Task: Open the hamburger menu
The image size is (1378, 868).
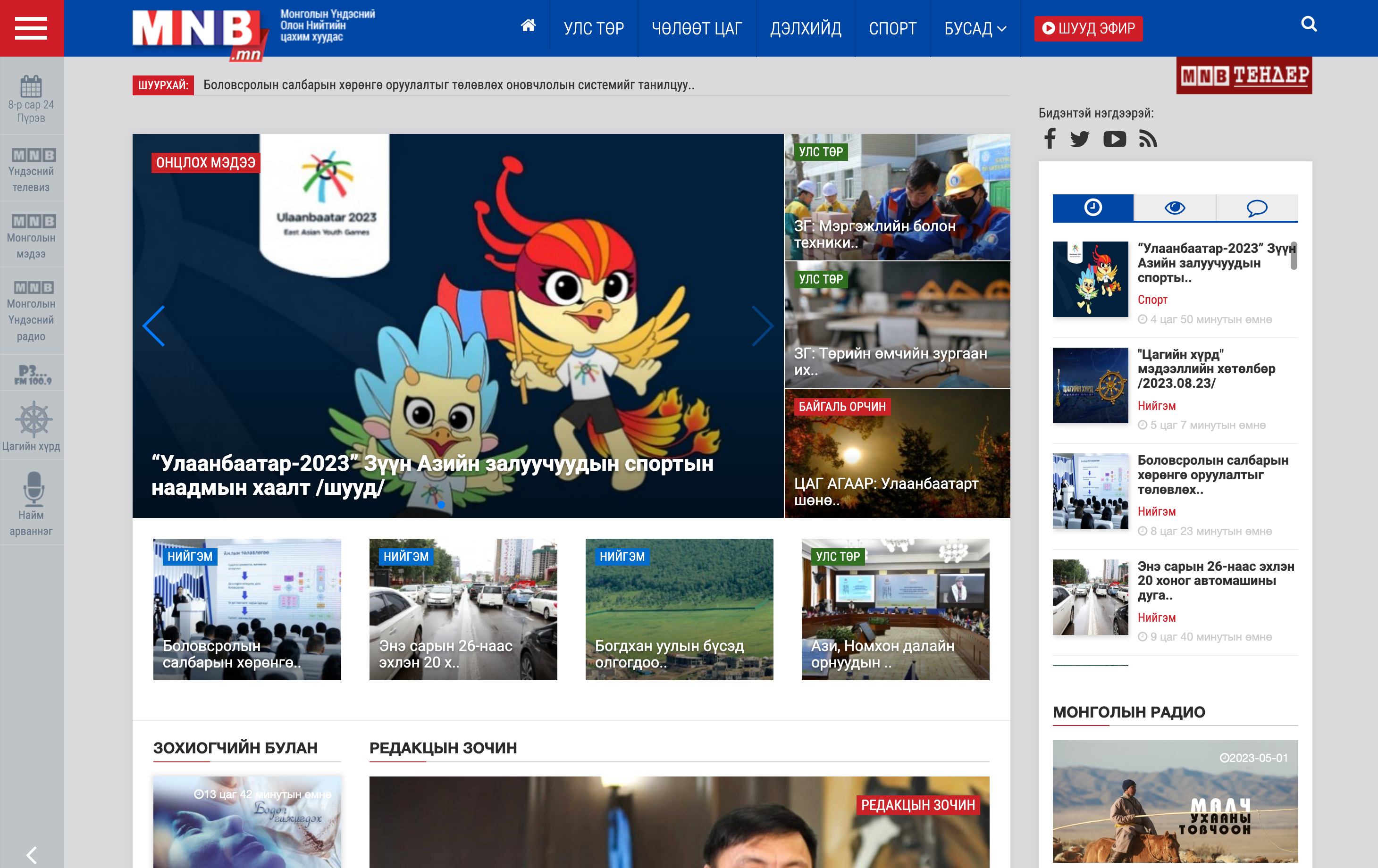Action: coord(31,28)
